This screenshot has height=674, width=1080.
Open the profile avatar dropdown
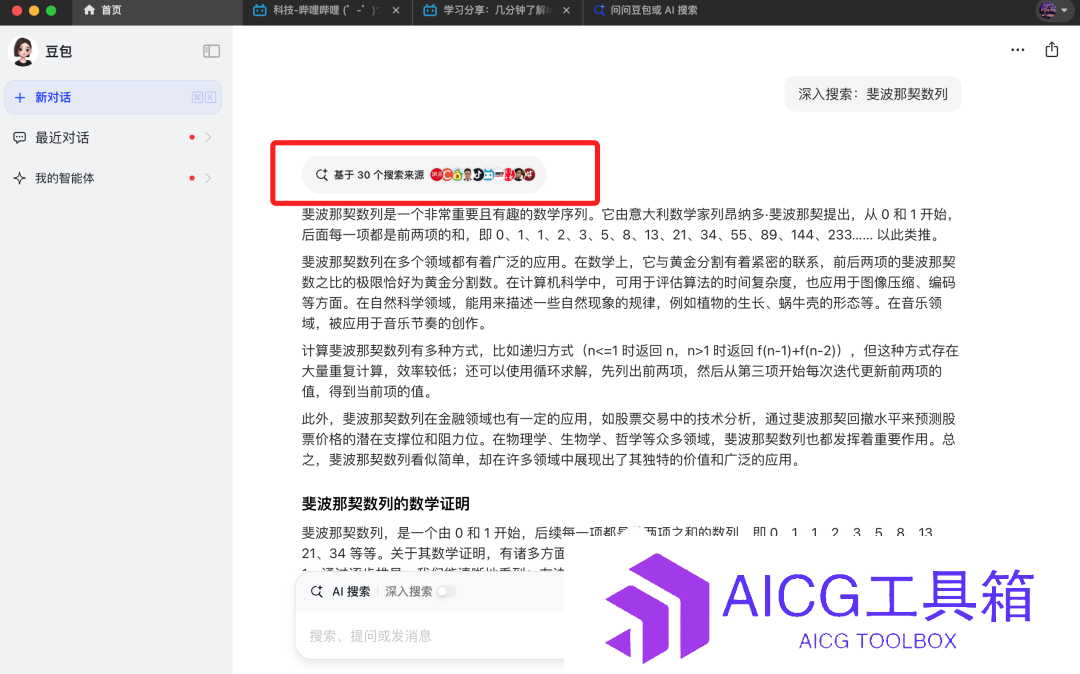tap(1053, 10)
